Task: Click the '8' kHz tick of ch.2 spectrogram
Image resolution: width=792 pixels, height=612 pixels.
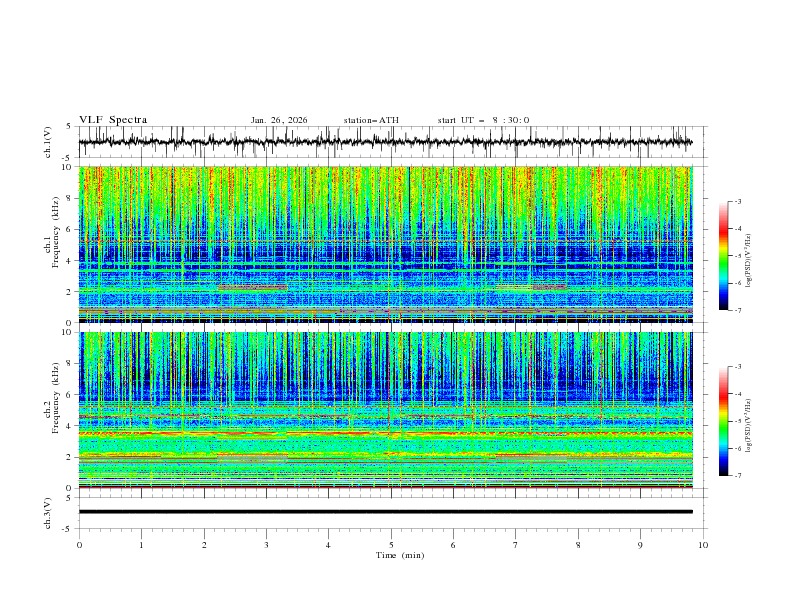Action: click(69, 364)
